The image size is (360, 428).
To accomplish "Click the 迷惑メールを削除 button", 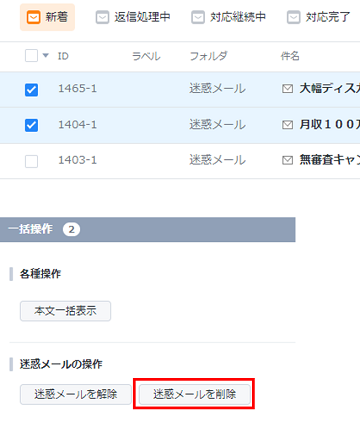I will [x=195, y=394].
